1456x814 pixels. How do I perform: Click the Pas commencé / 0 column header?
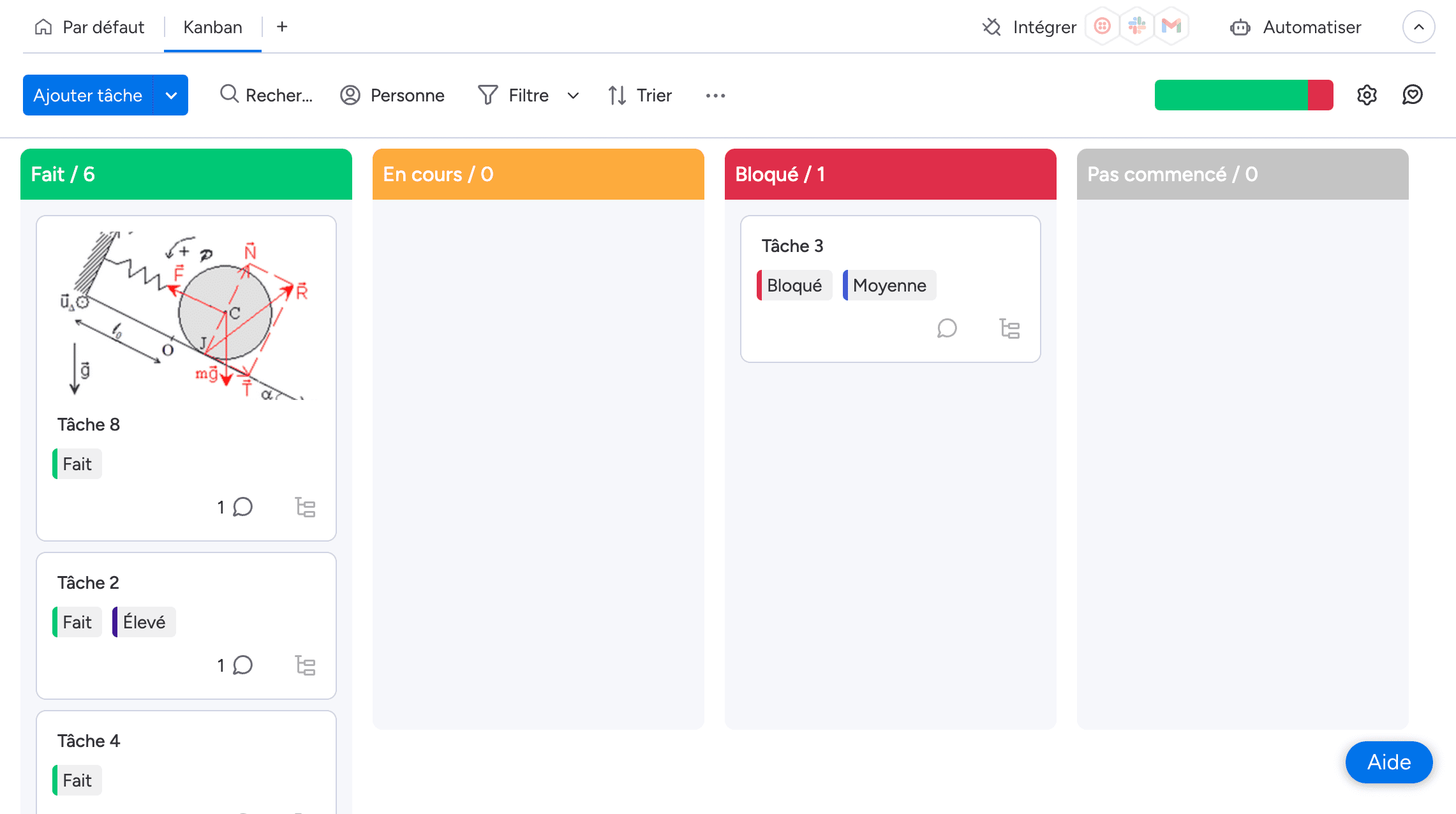1243,174
